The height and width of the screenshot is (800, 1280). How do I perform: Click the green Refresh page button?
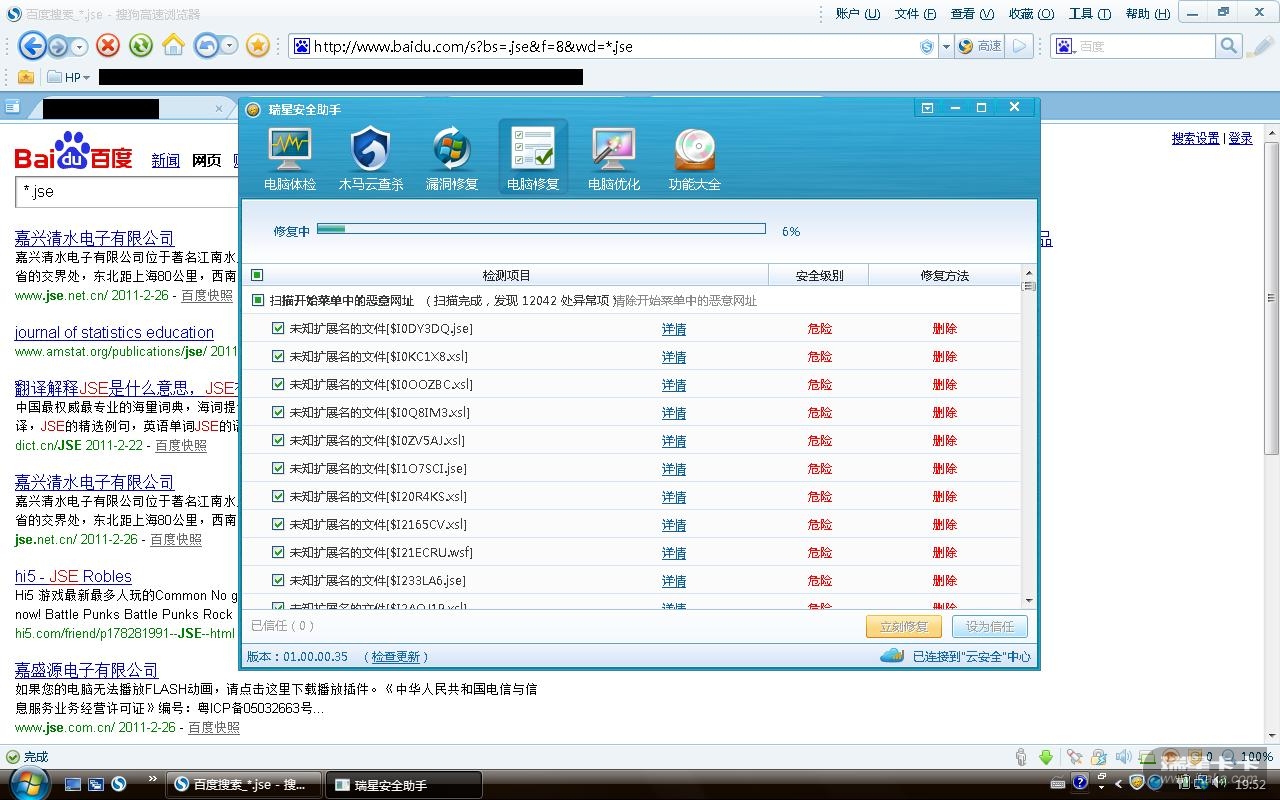(141, 45)
